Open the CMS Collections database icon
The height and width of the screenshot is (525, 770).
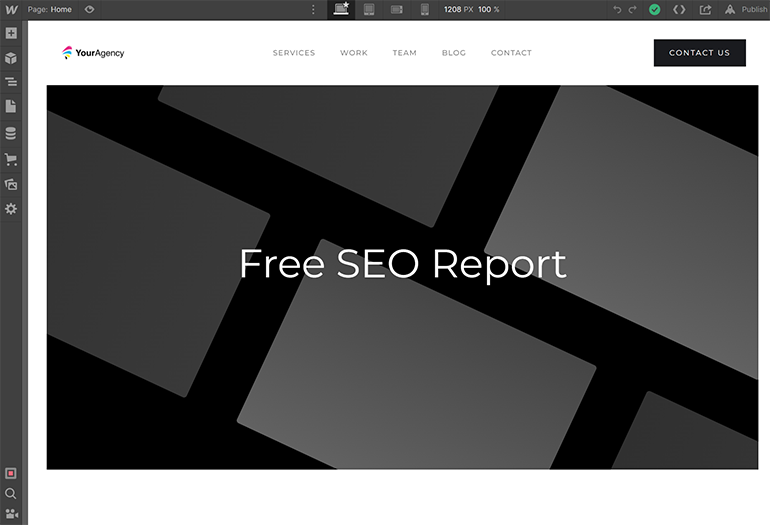click(x=11, y=133)
